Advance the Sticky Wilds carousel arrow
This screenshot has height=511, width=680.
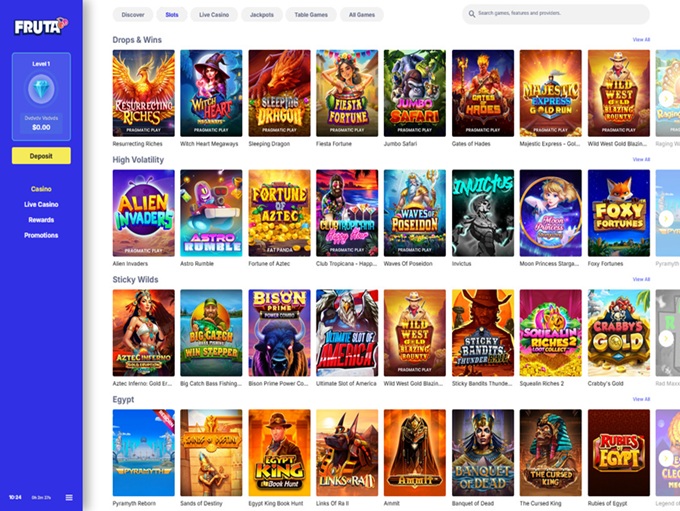tap(666, 338)
